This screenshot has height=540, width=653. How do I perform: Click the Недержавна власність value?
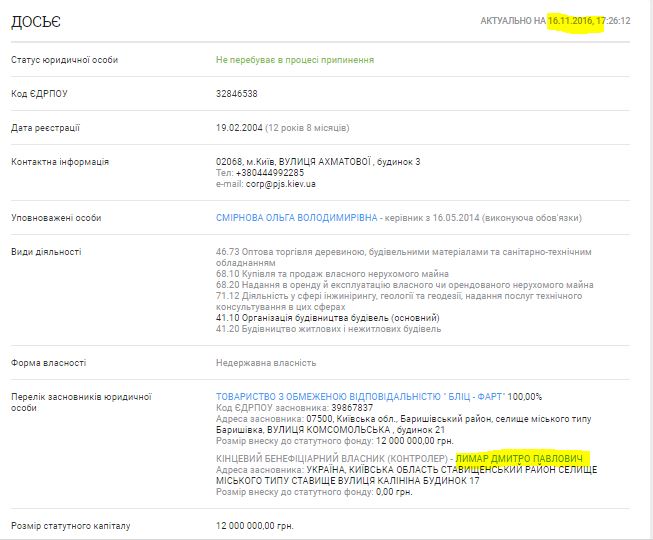point(266,363)
